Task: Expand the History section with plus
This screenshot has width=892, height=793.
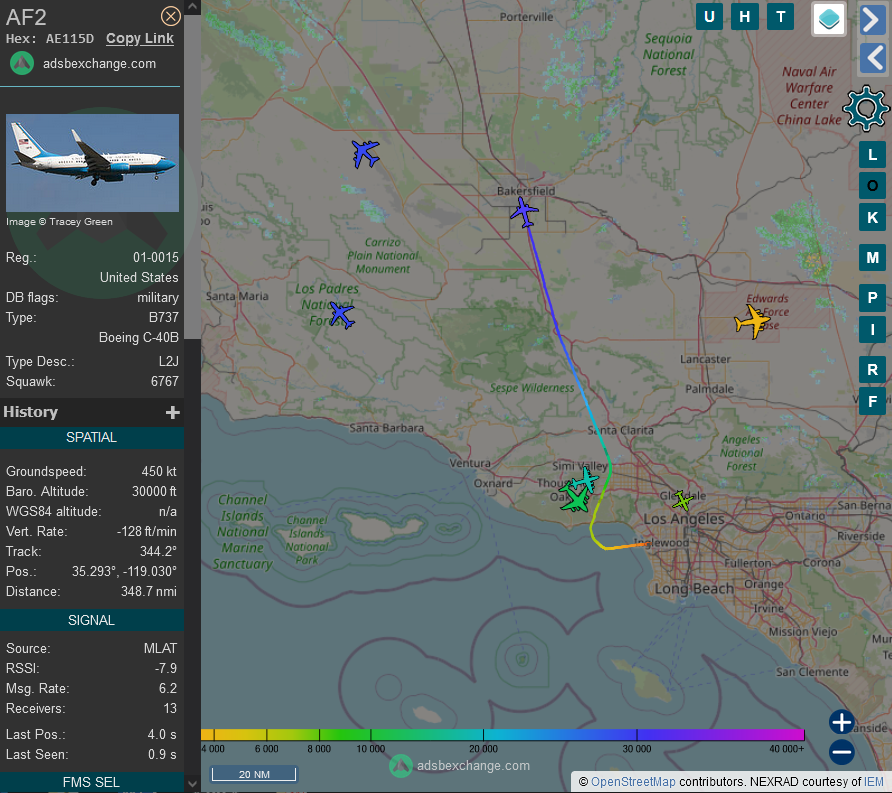Action: (172, 412)
